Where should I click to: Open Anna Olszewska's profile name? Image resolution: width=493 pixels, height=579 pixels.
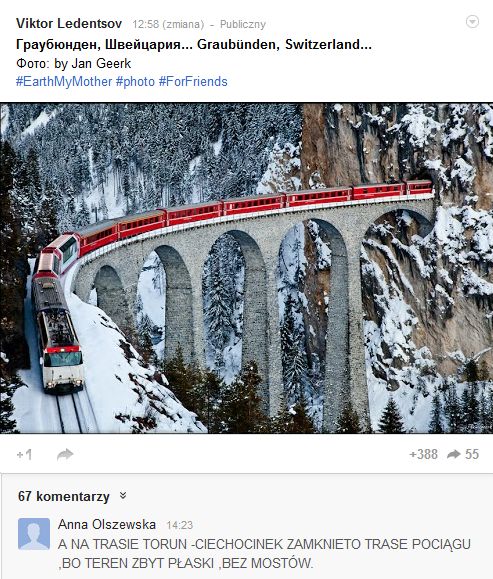[x=107, y=524]
